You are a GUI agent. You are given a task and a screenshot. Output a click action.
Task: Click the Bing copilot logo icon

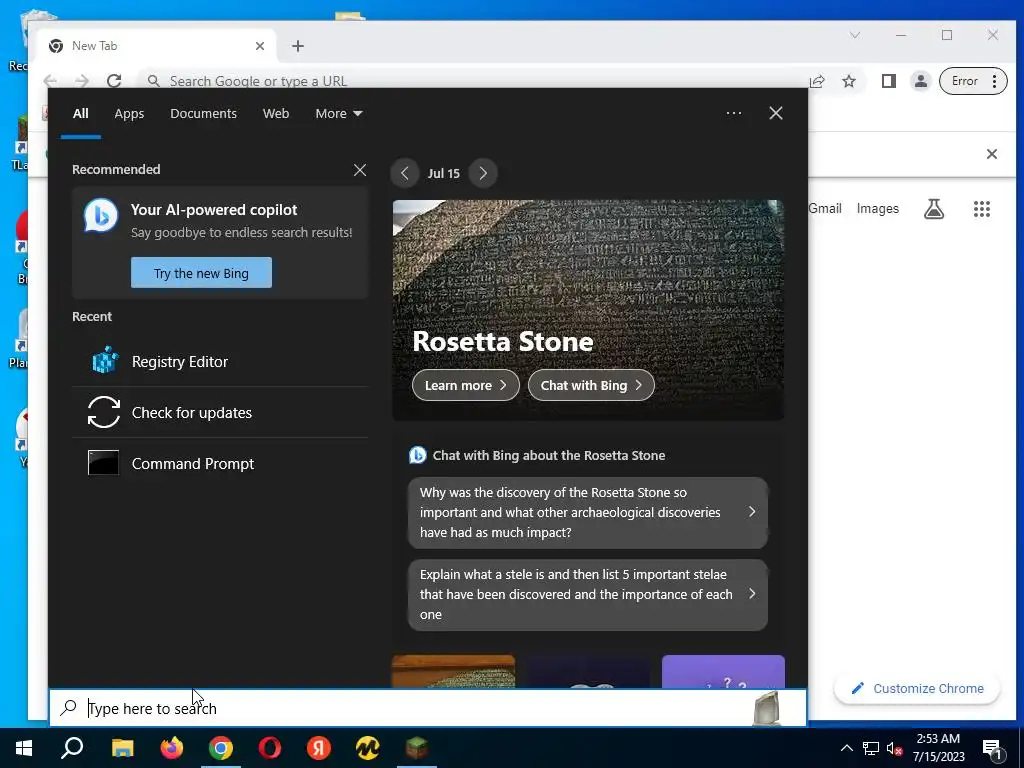click(x=101, y=216)
